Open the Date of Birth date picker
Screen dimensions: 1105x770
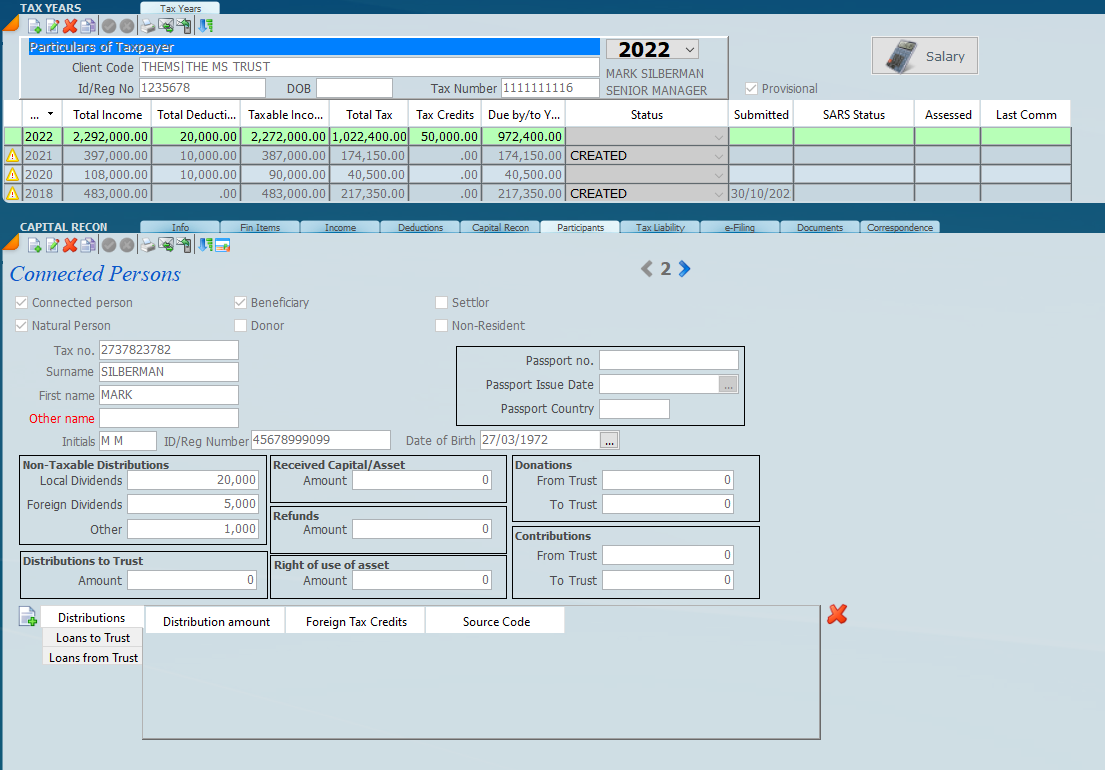tap(609, 441)
